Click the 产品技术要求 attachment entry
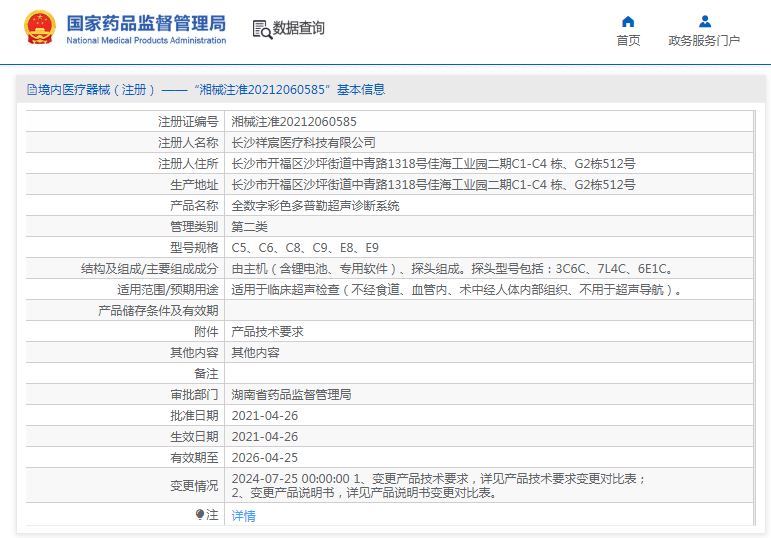The height and width of the screenshot is (538, 771). click(x=267, y=331)
